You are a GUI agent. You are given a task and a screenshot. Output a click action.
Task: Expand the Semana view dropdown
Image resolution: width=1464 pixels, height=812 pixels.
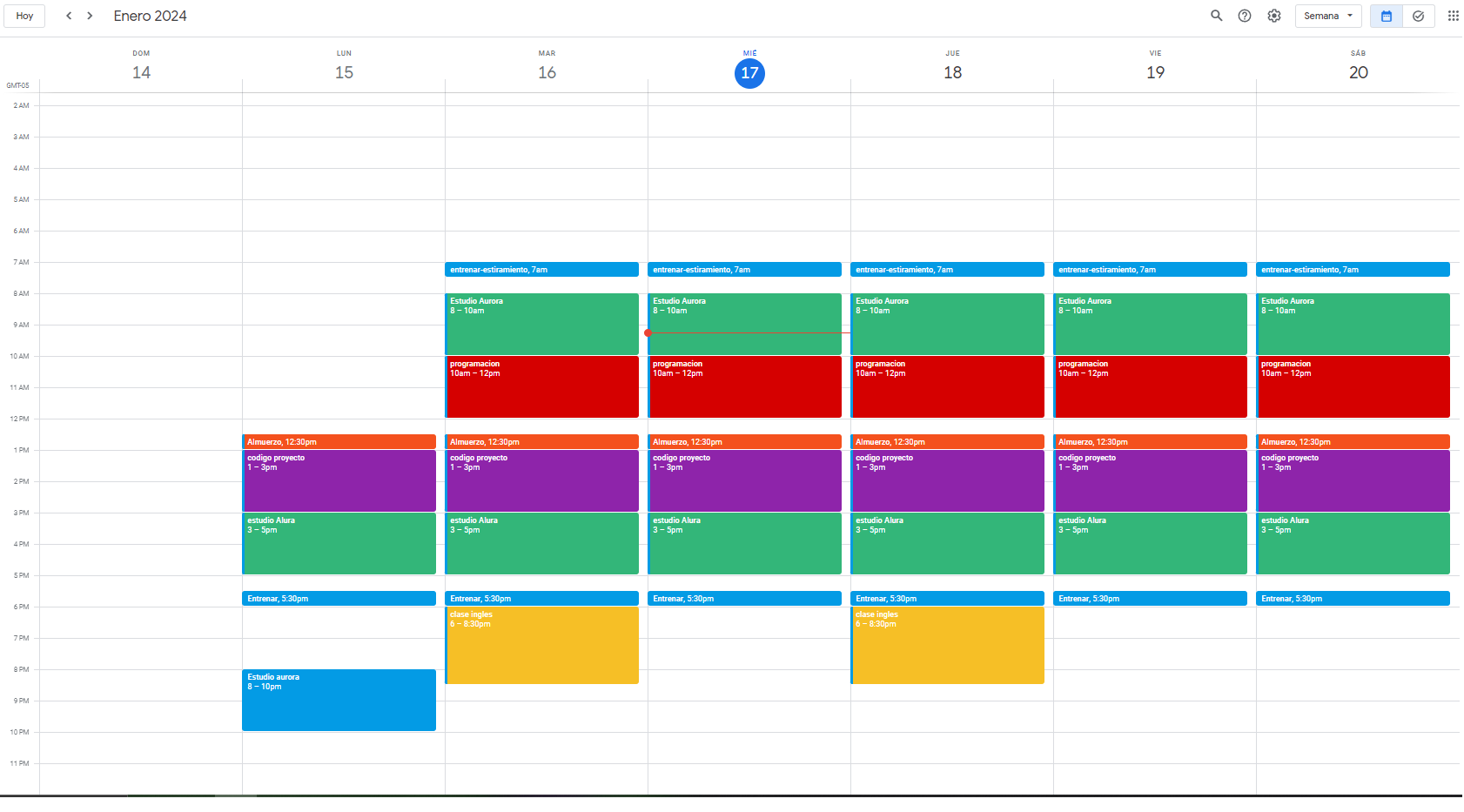1328,16
